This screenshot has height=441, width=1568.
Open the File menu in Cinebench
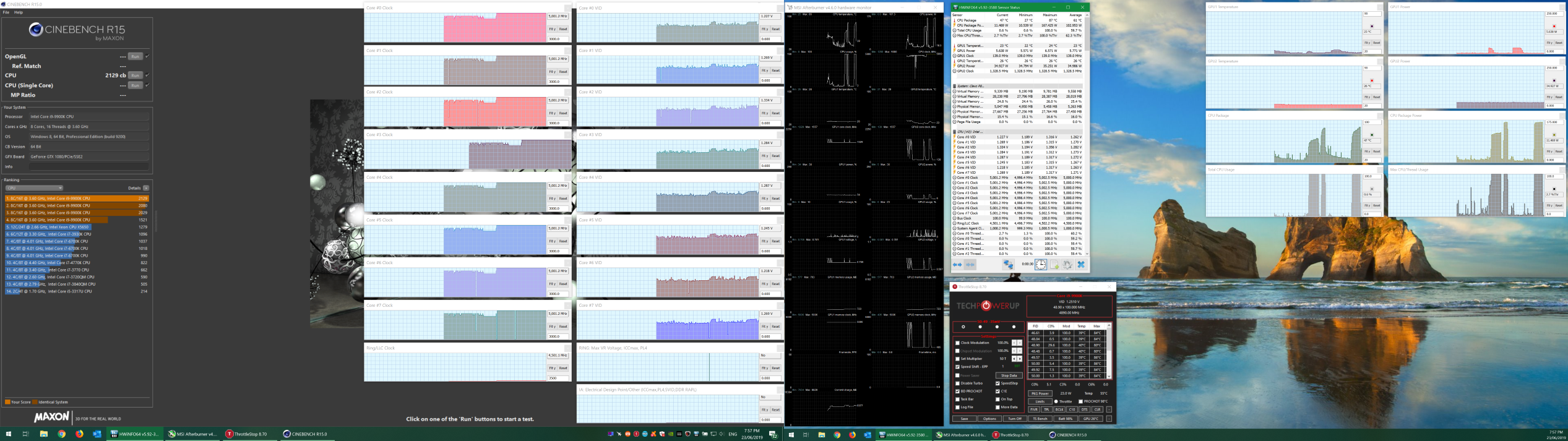coord(6,12)
